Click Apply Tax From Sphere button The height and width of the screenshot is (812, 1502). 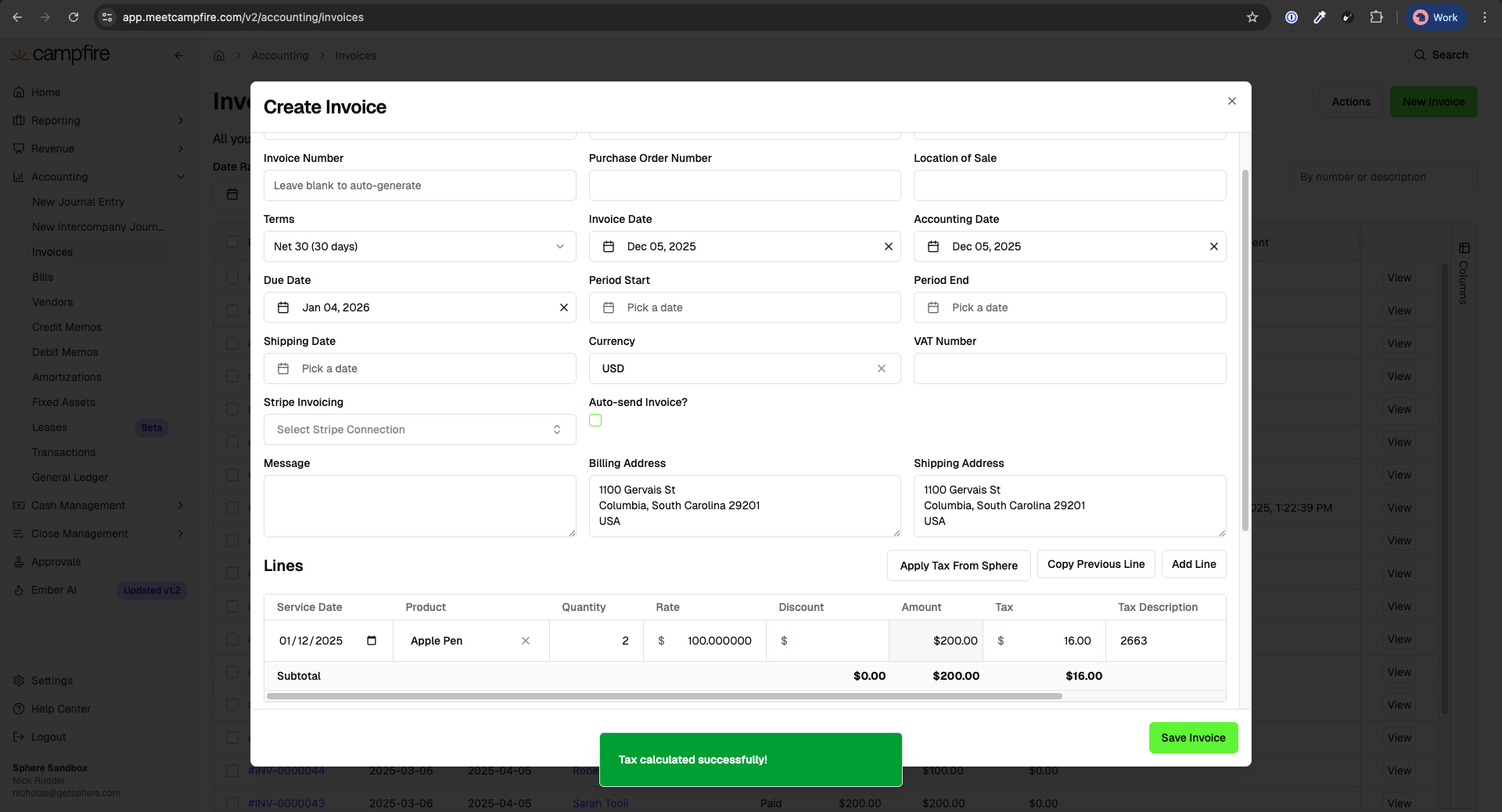958,566
